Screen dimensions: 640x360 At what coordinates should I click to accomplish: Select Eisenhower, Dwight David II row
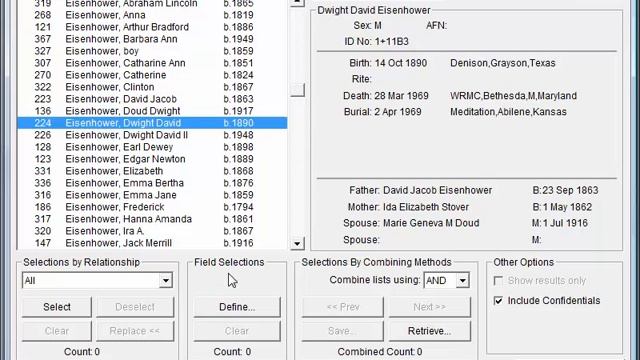coord(152,135)
